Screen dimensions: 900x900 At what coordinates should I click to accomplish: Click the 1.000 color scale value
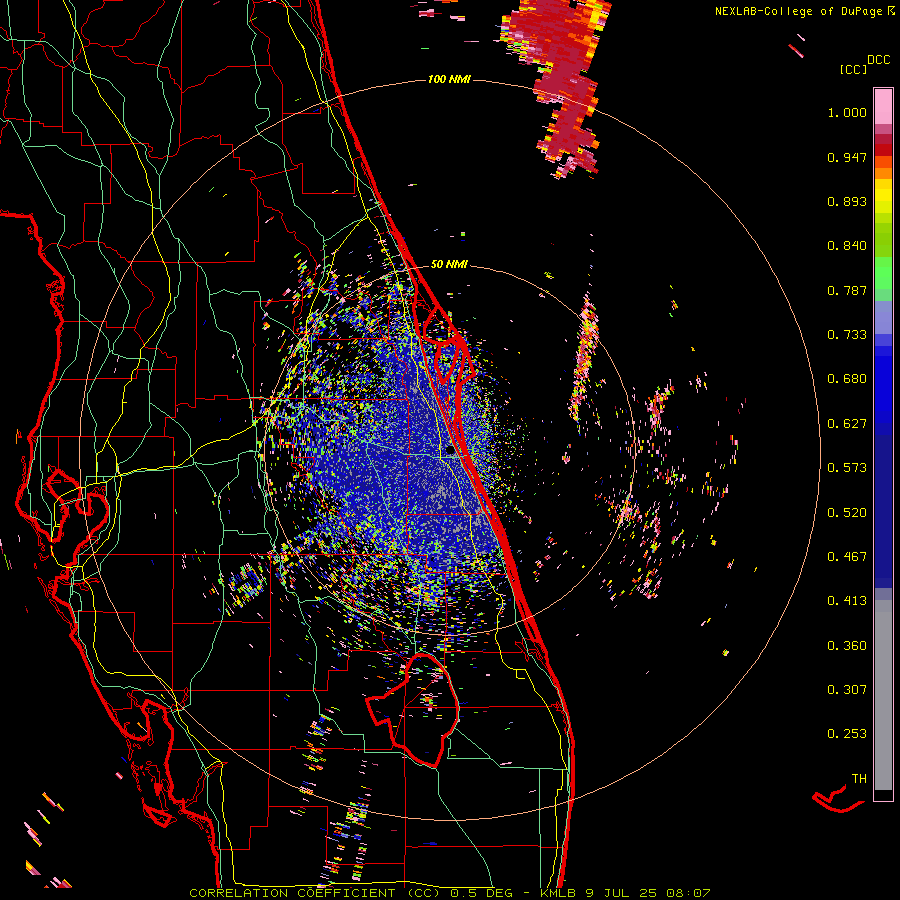point(847,112)
